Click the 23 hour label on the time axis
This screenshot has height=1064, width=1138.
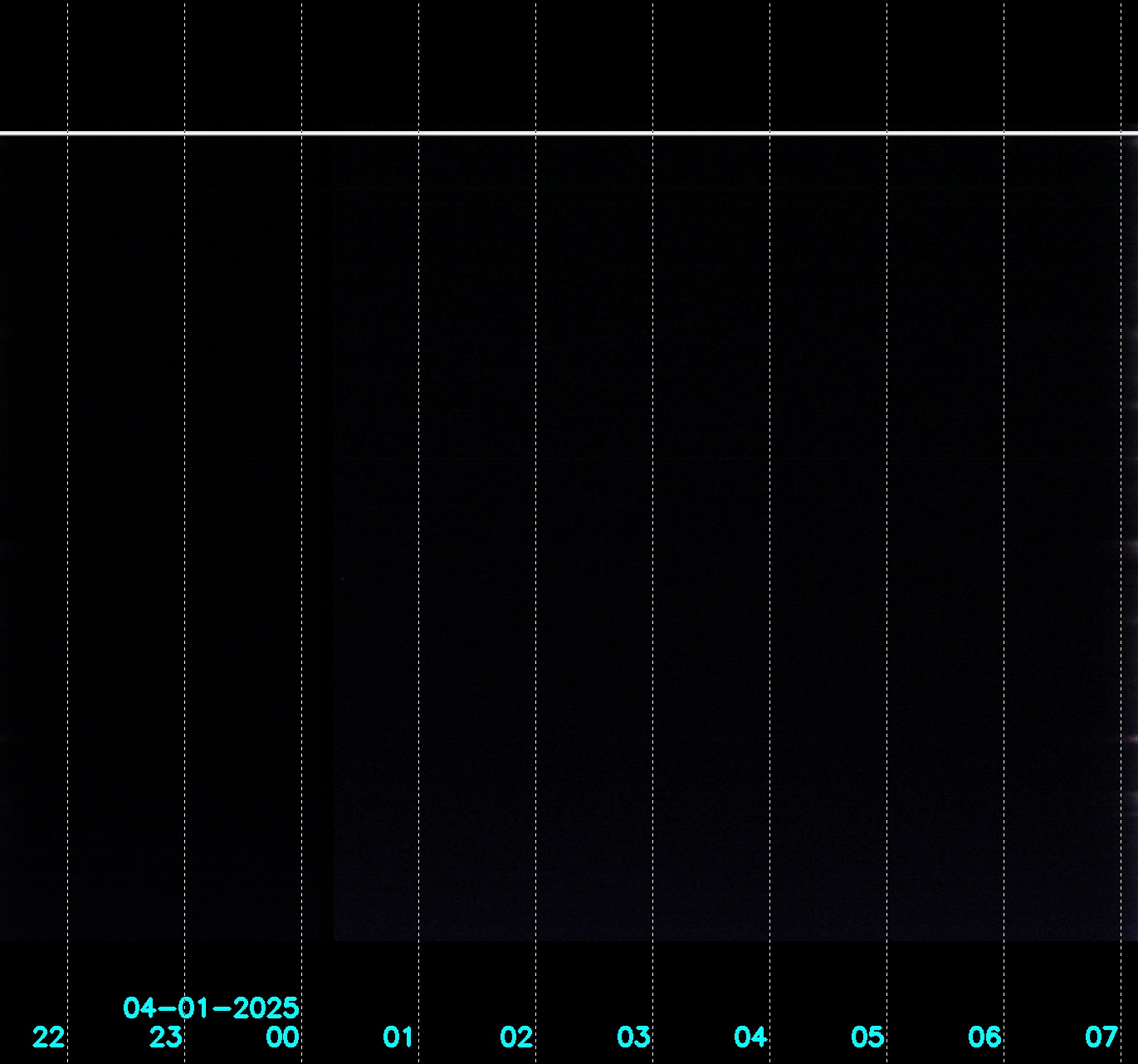point(165,1037)
